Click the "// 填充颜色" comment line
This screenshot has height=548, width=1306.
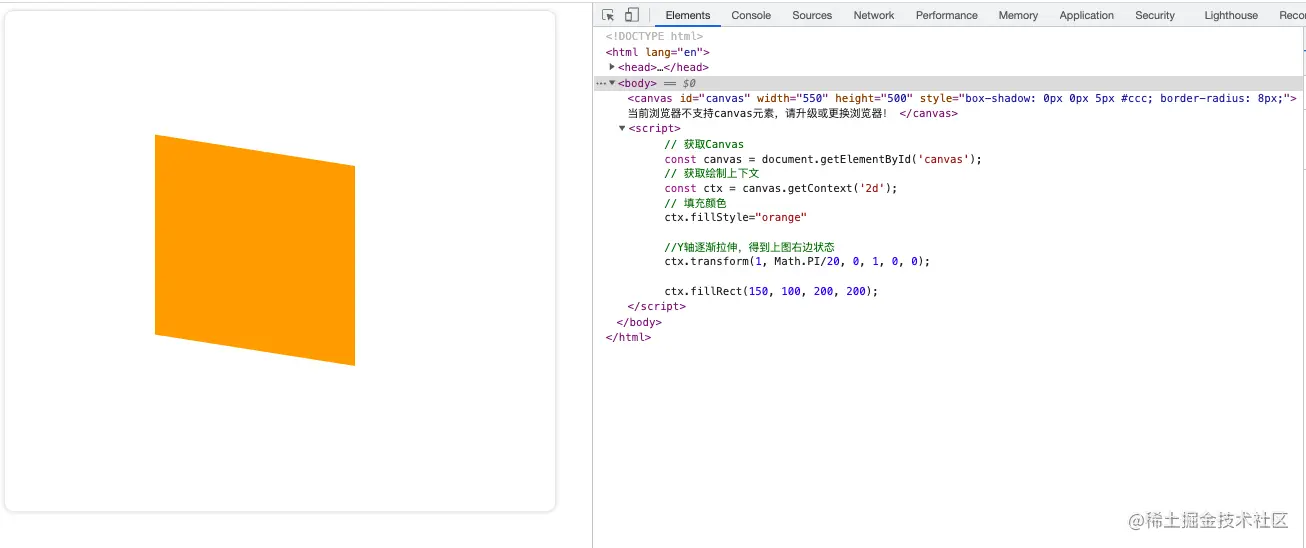pos(695,203)
